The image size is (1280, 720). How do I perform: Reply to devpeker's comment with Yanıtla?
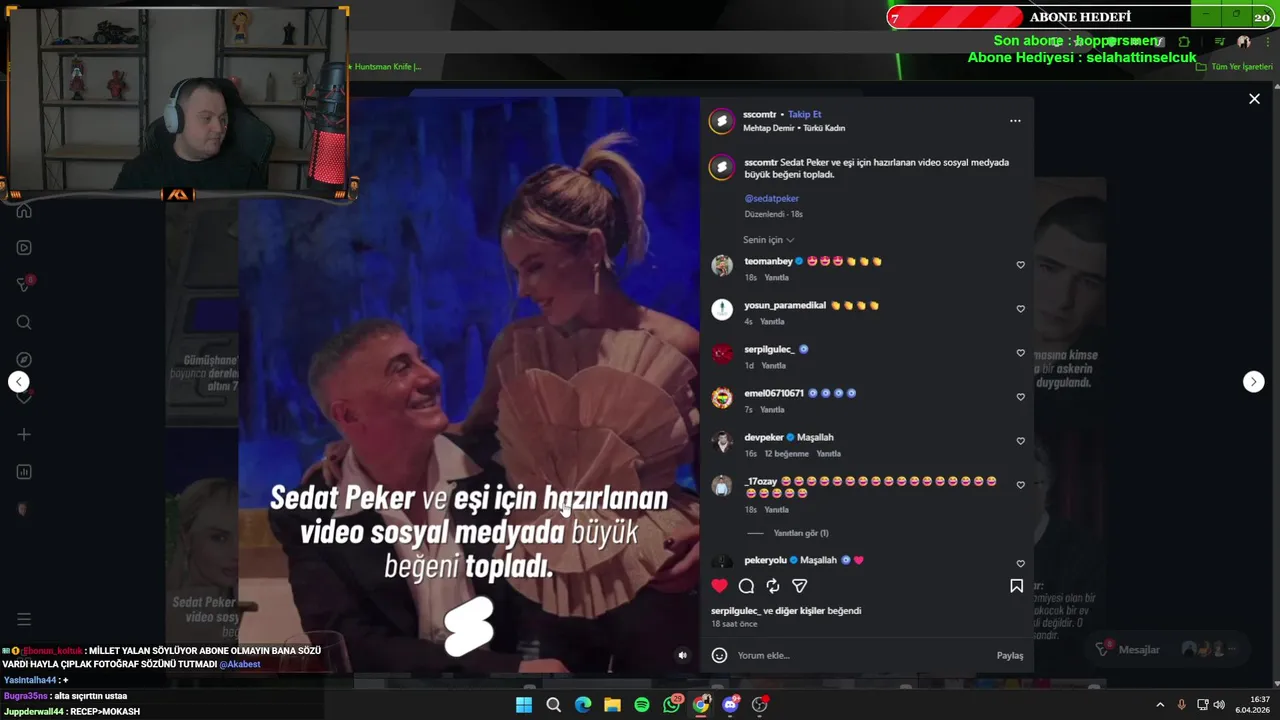[828, 454]
